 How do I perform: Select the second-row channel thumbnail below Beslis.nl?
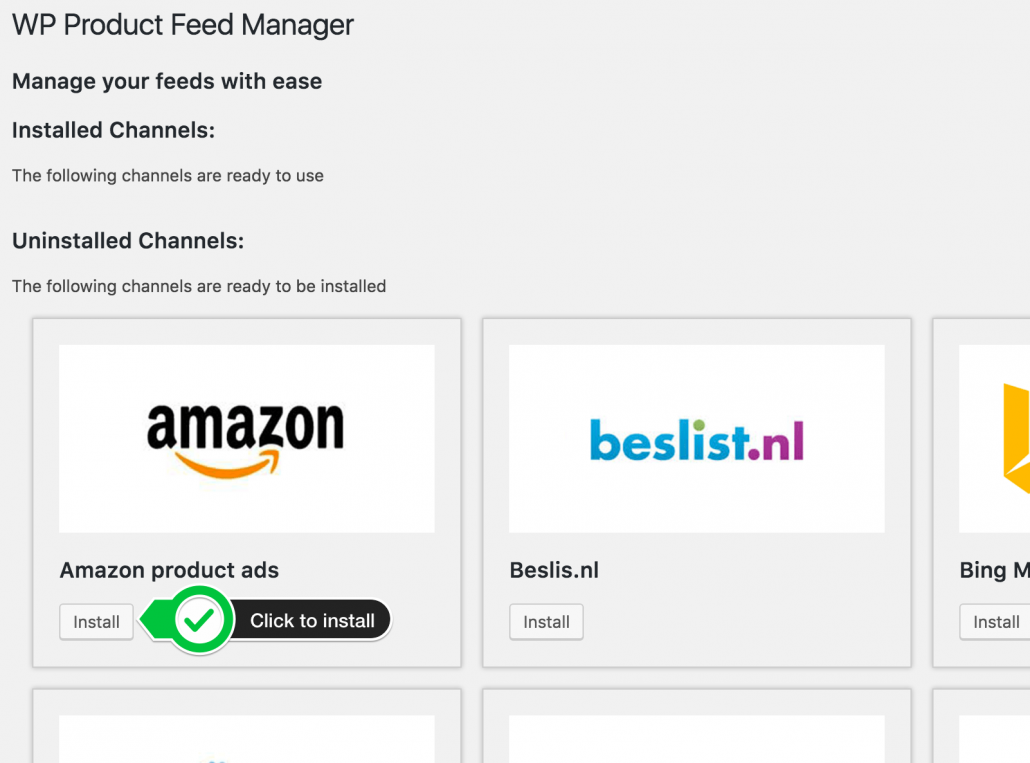696,739
